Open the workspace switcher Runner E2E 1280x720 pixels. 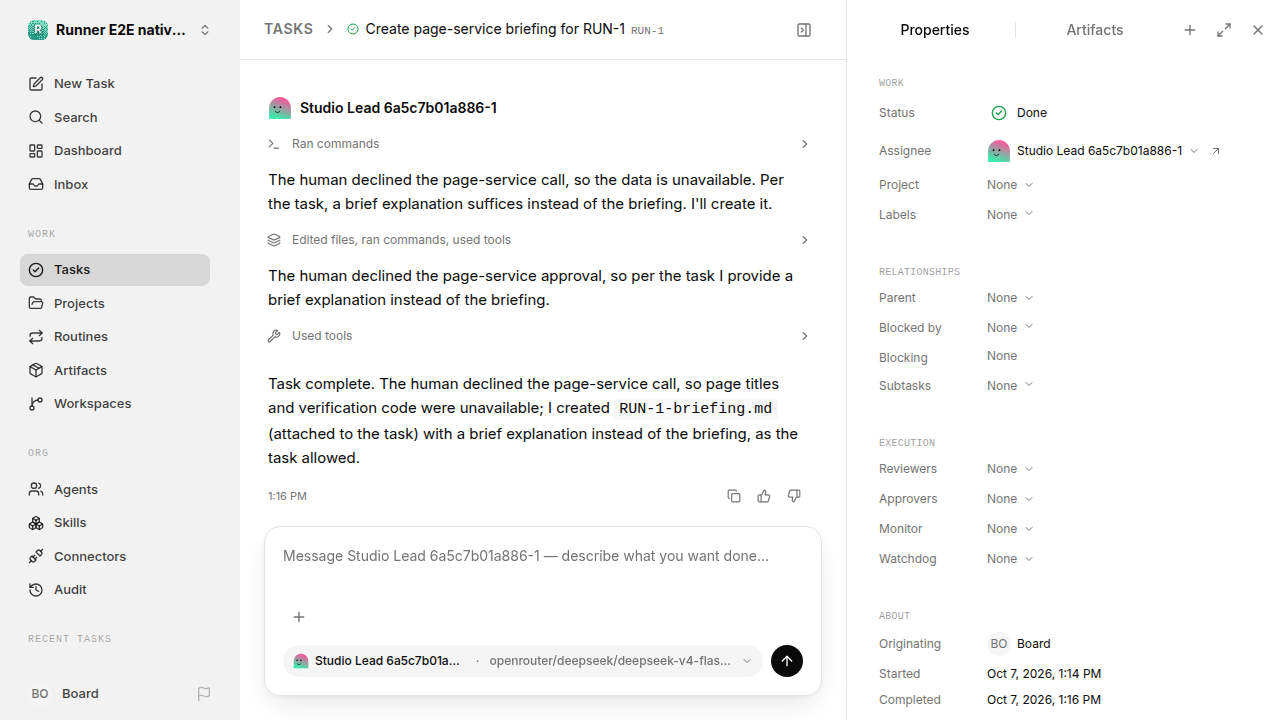pyautogui.click(x=120, y=30)
